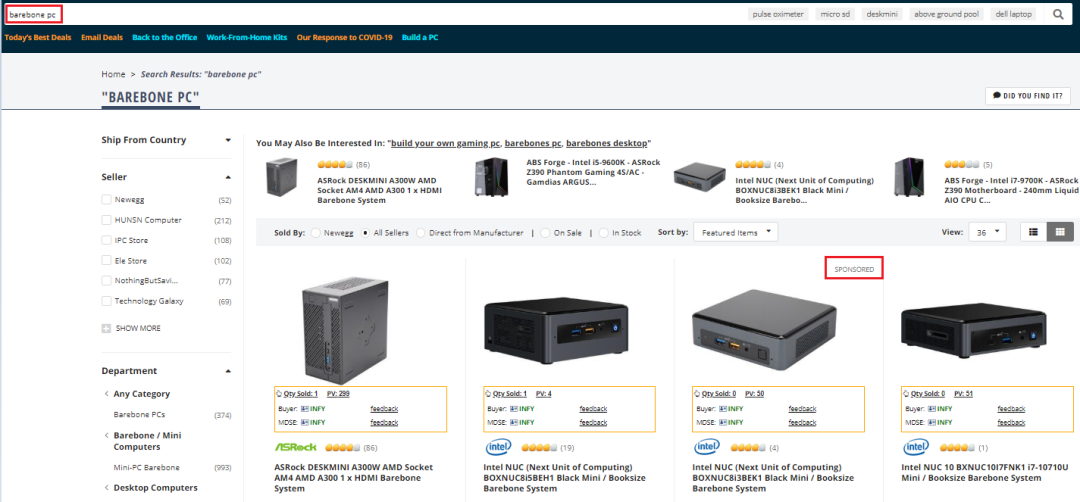This screenshot has height=502, width=1080.
Task: Filter by Barebone PCs department
Action: tap(139, 415)
